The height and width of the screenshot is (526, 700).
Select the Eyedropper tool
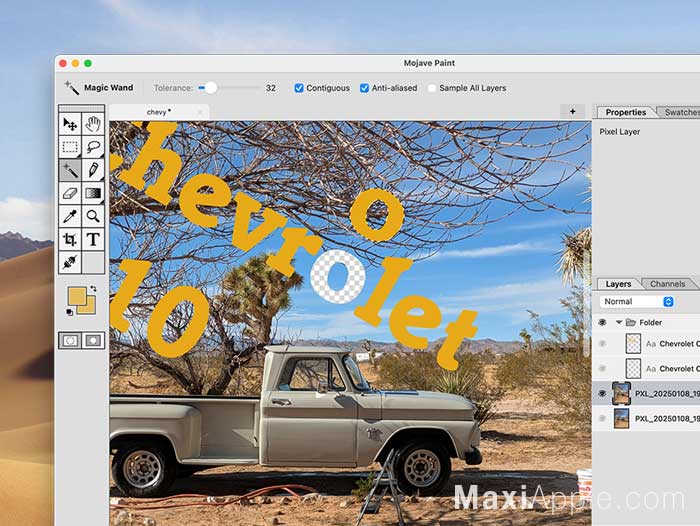[70, 217]
